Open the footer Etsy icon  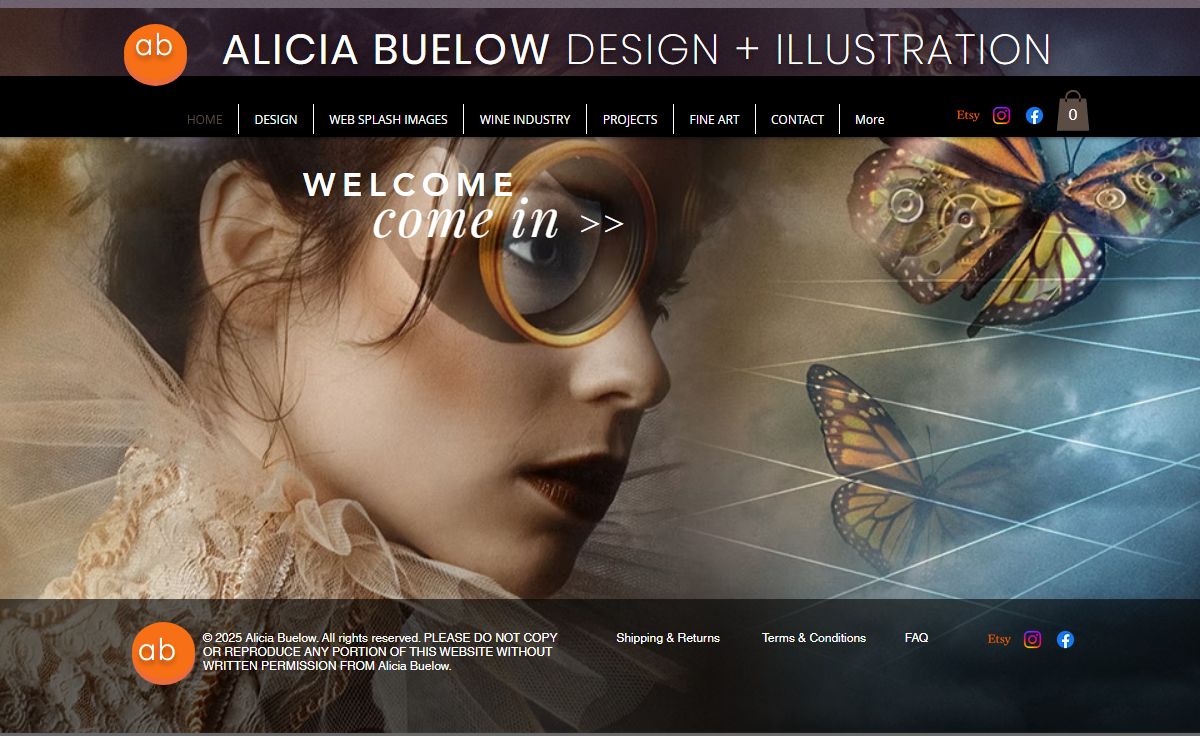pyautogui.click(x=999, y=639)
